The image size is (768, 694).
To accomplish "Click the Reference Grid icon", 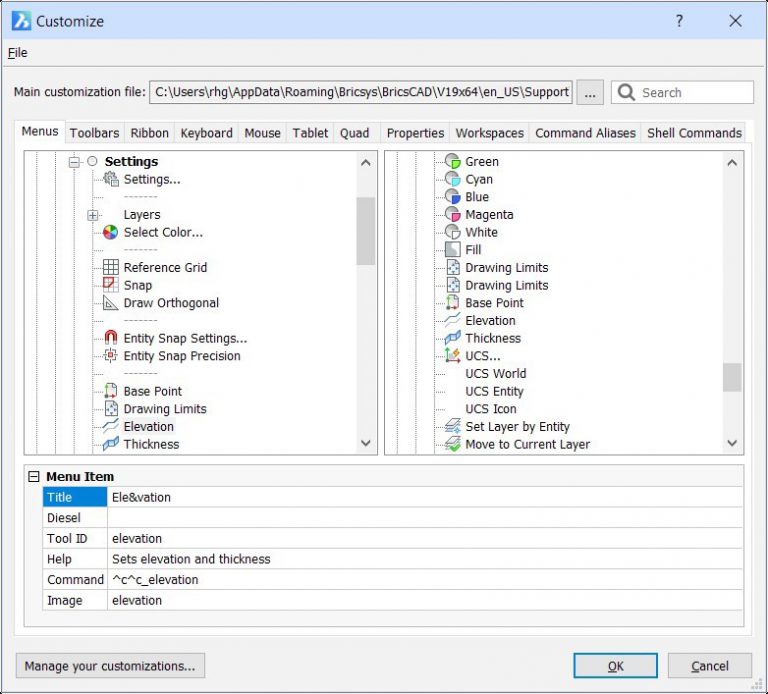I will (111, 267).
